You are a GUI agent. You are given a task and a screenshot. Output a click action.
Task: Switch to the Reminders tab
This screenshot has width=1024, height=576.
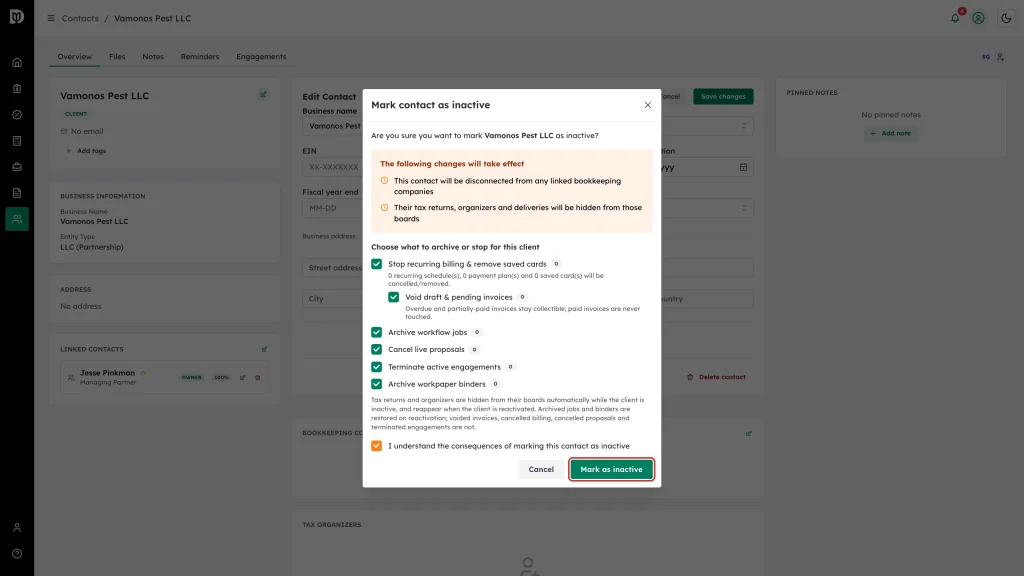tap(200, 57)
